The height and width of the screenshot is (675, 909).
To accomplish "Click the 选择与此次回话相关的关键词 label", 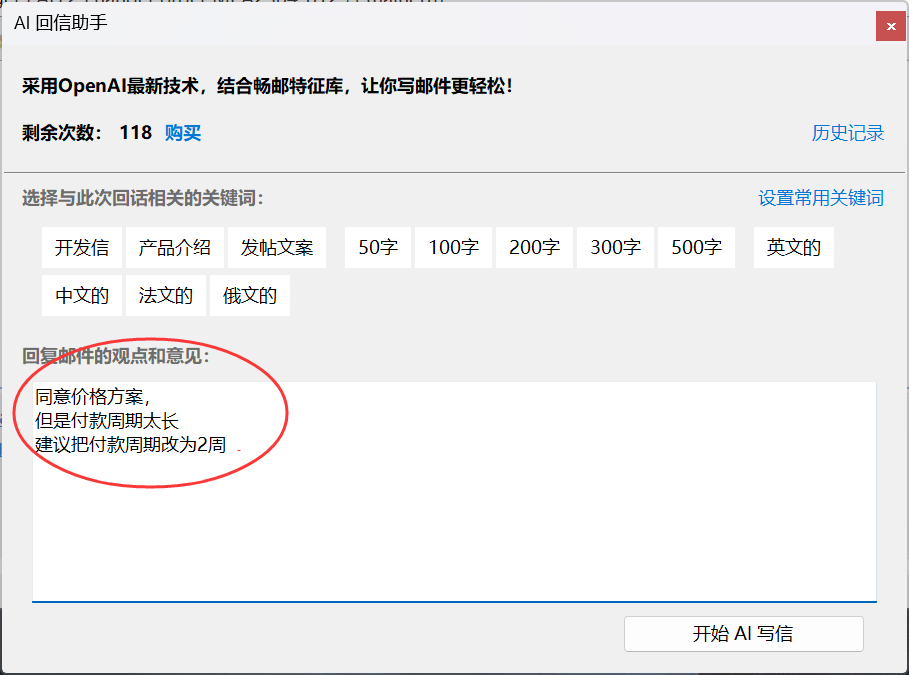I will [143, 198].
